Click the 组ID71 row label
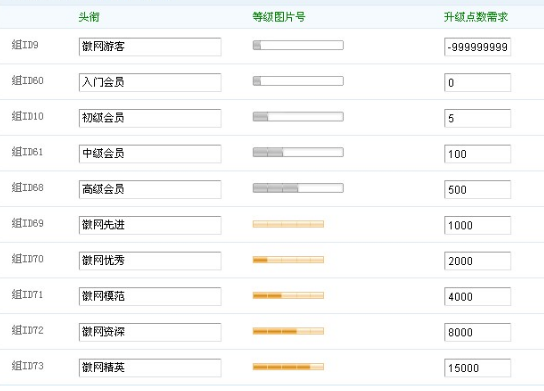The image size is (544, 391). pyautogui.click(x=27, y=295)
